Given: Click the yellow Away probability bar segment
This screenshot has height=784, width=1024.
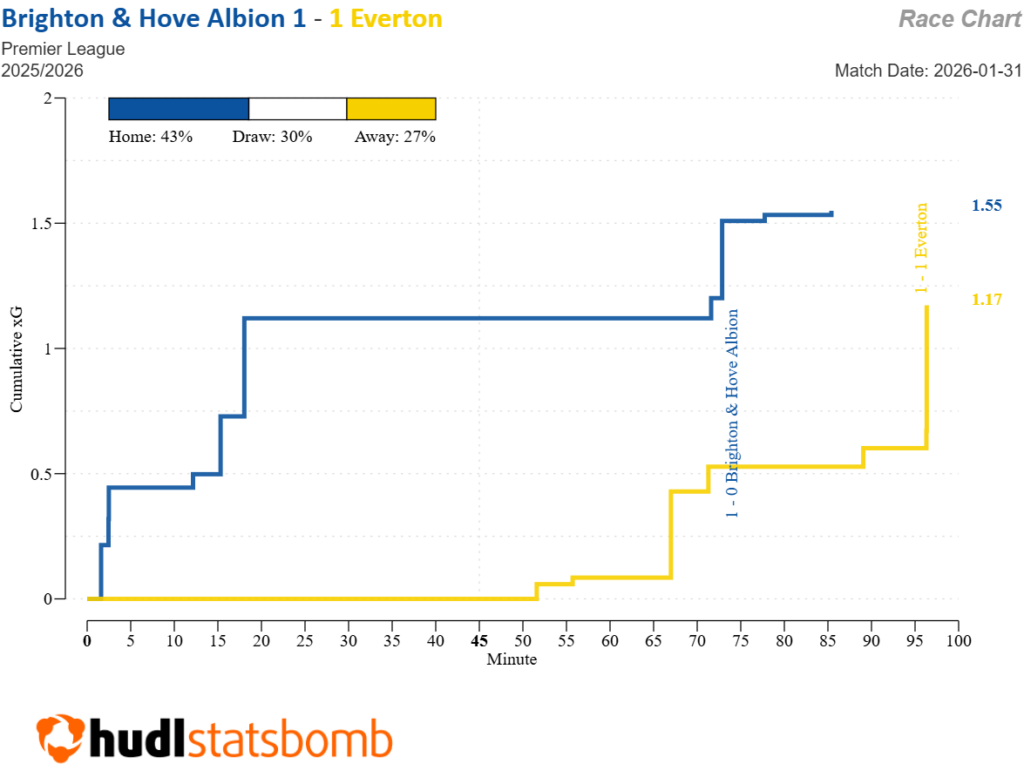Looking at the screenshot, I should (x=391, y=109).
